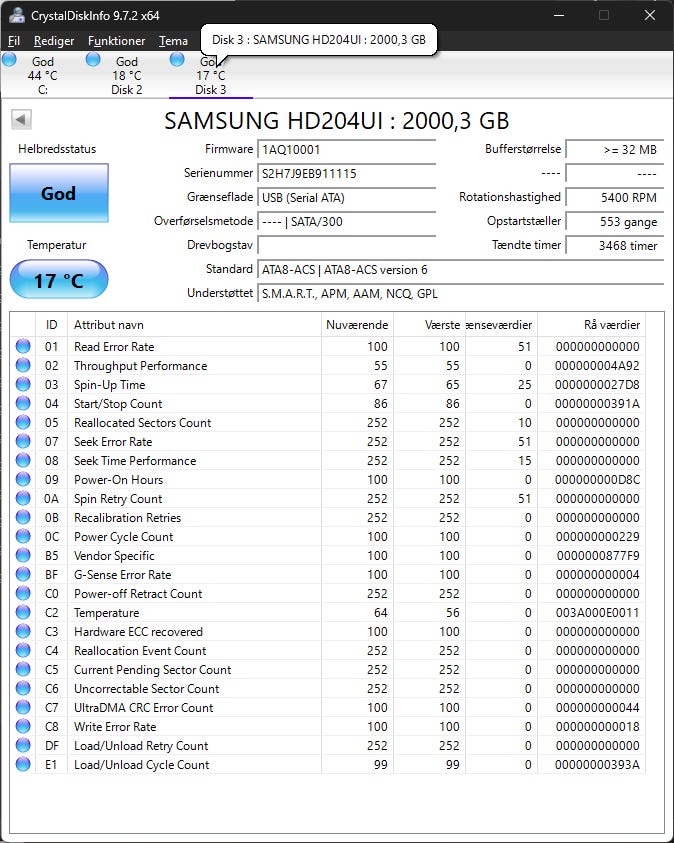Click the Standard field ATA8-ACS
This screenshot has height=843, width=674.
click(461, 269)
